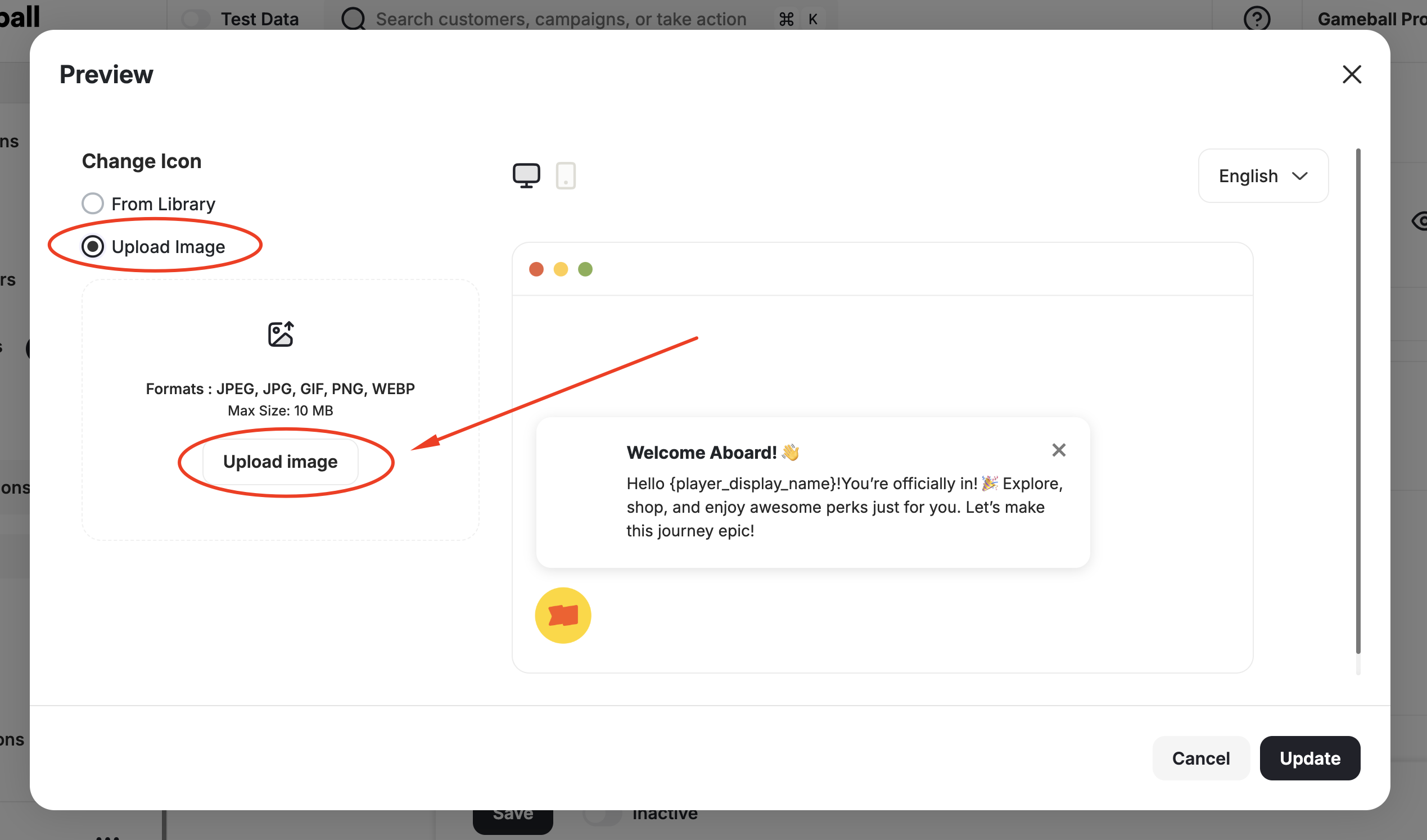This screenshot has height=840, width=1427.
Task: Click the Gameball Pro account menu
Action: [x=1370, y=18]
